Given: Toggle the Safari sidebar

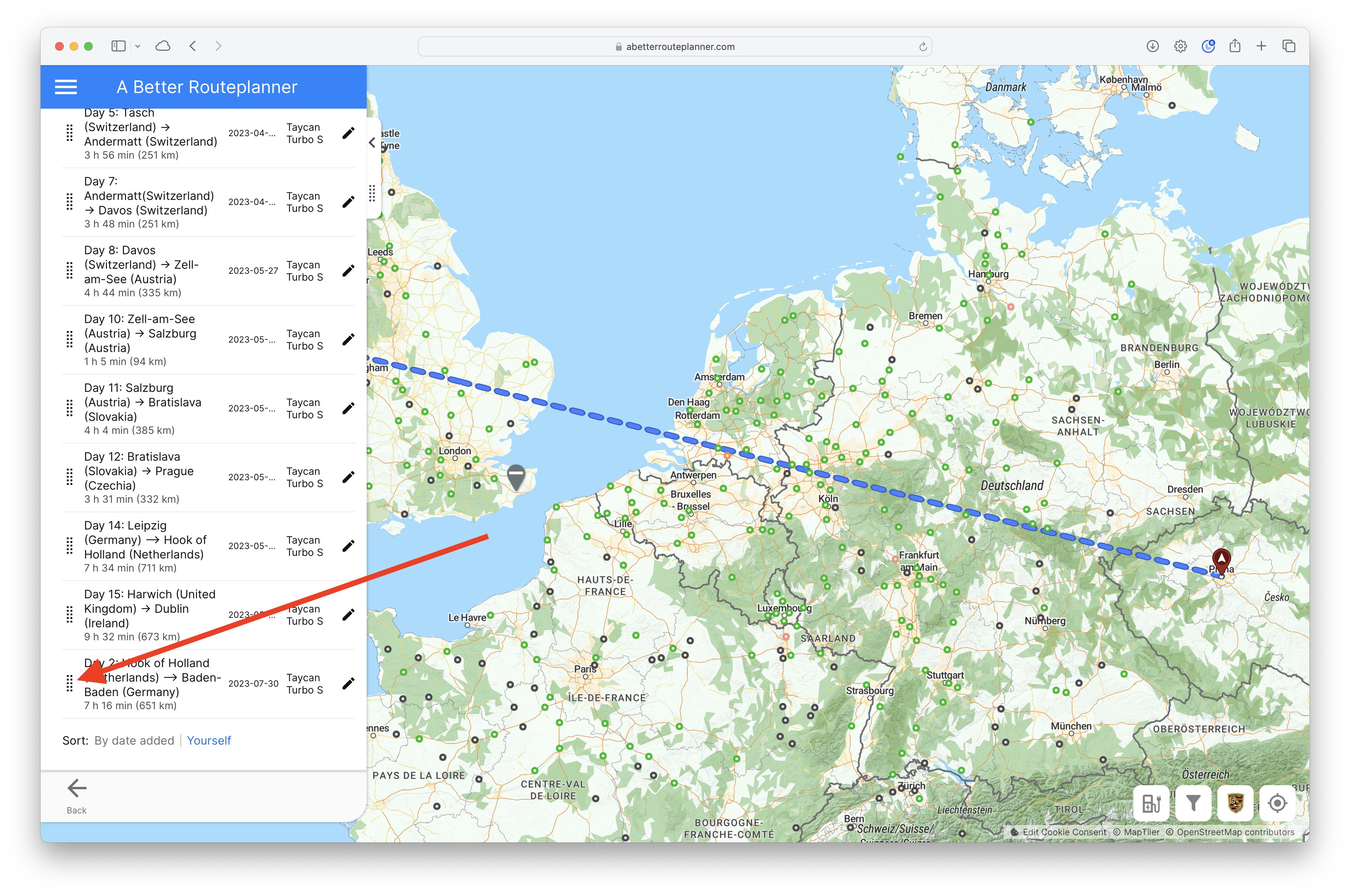Looking at the screenshot, I should click(118, 46).
